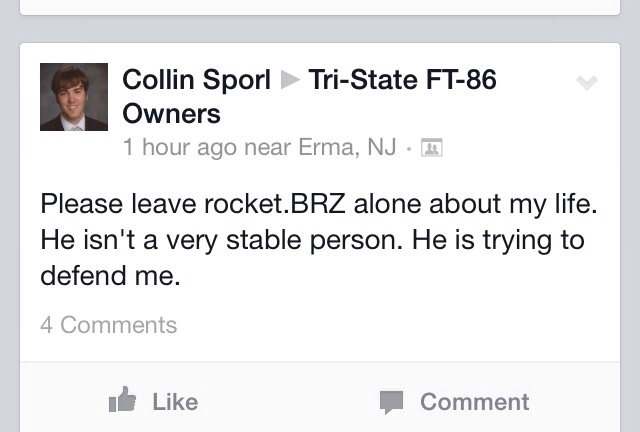Viewport: 640px width, 432px height.
Task: Open the "1 hour ago" timestamp
Action: (178, 148)
